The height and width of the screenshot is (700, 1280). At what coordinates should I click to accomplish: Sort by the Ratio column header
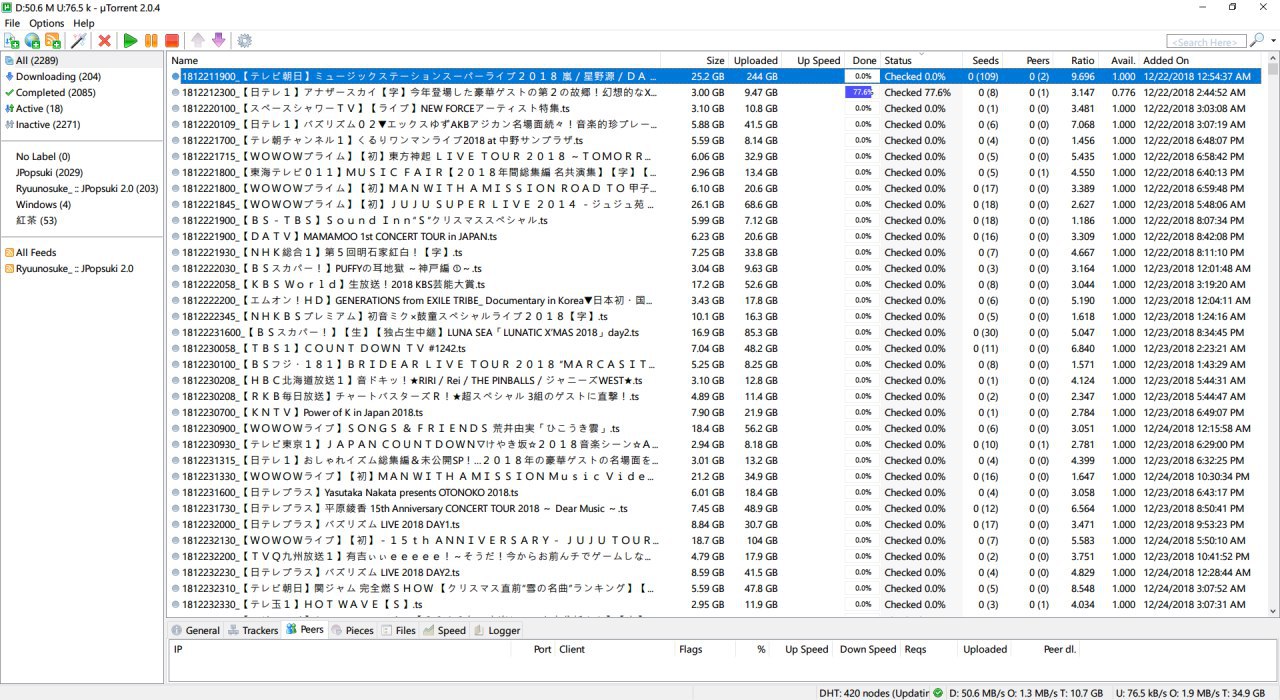pos(1076,61)
